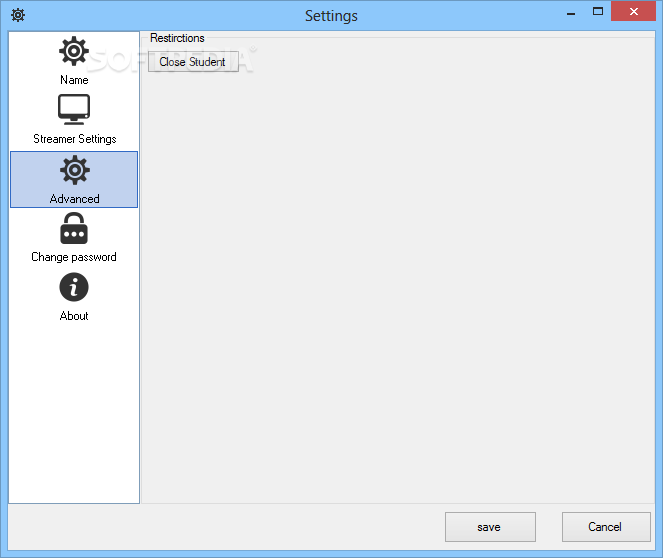The height and width of the screenshot is (558, 663).
Task: Select the Streamer Settings monitor icon
Action: tap(74, 109)
